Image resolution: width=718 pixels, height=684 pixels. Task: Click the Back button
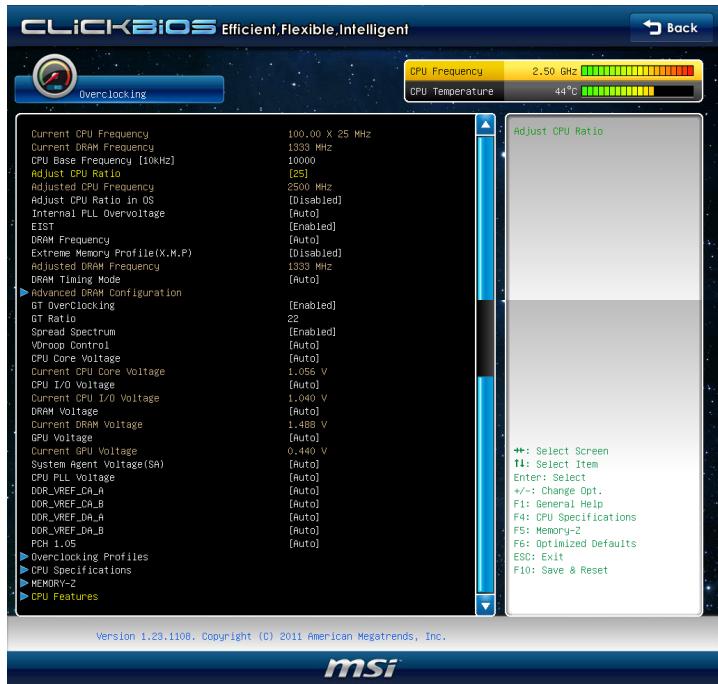click(x=671, y=28)
